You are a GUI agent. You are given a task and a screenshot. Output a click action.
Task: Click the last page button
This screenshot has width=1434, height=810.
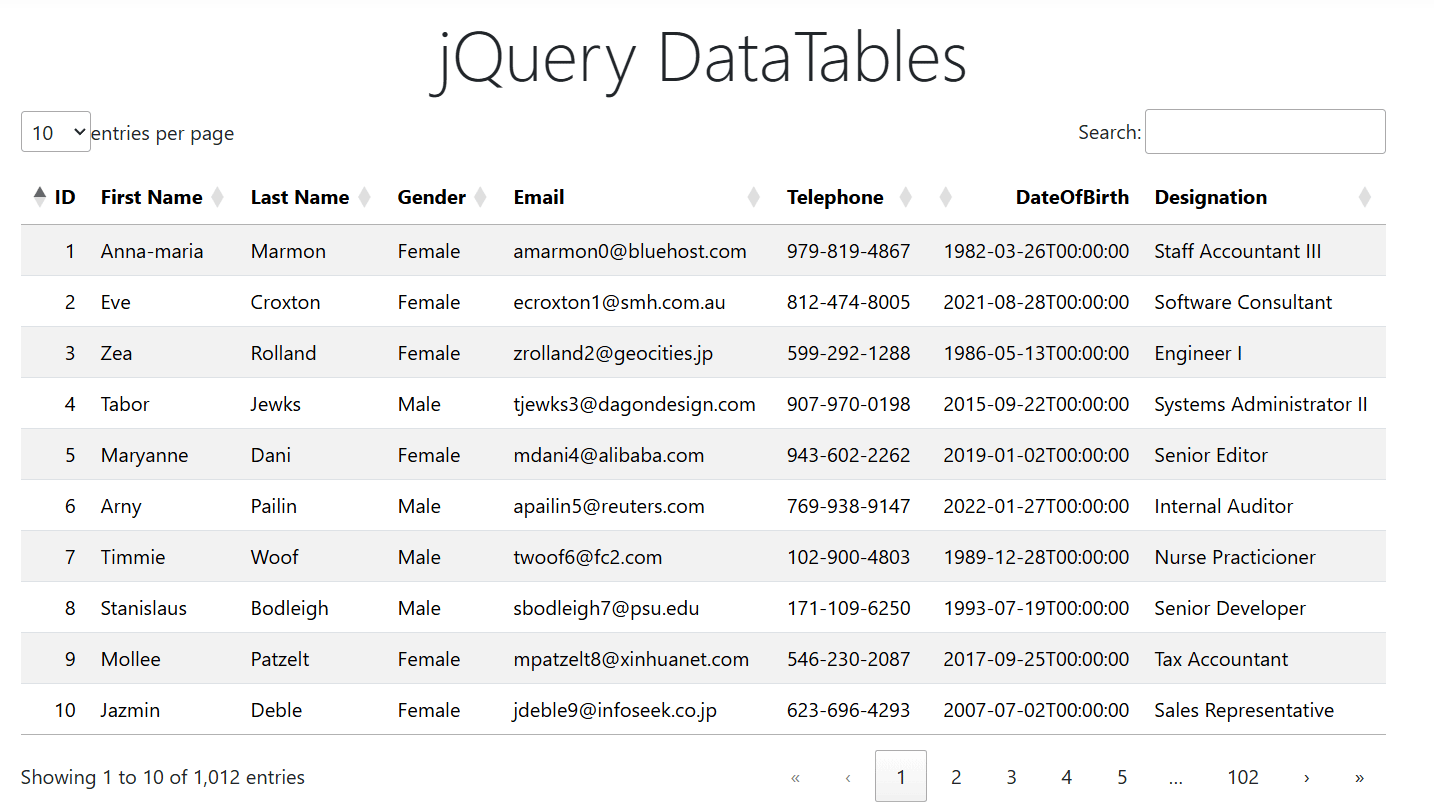[1360, 776]
